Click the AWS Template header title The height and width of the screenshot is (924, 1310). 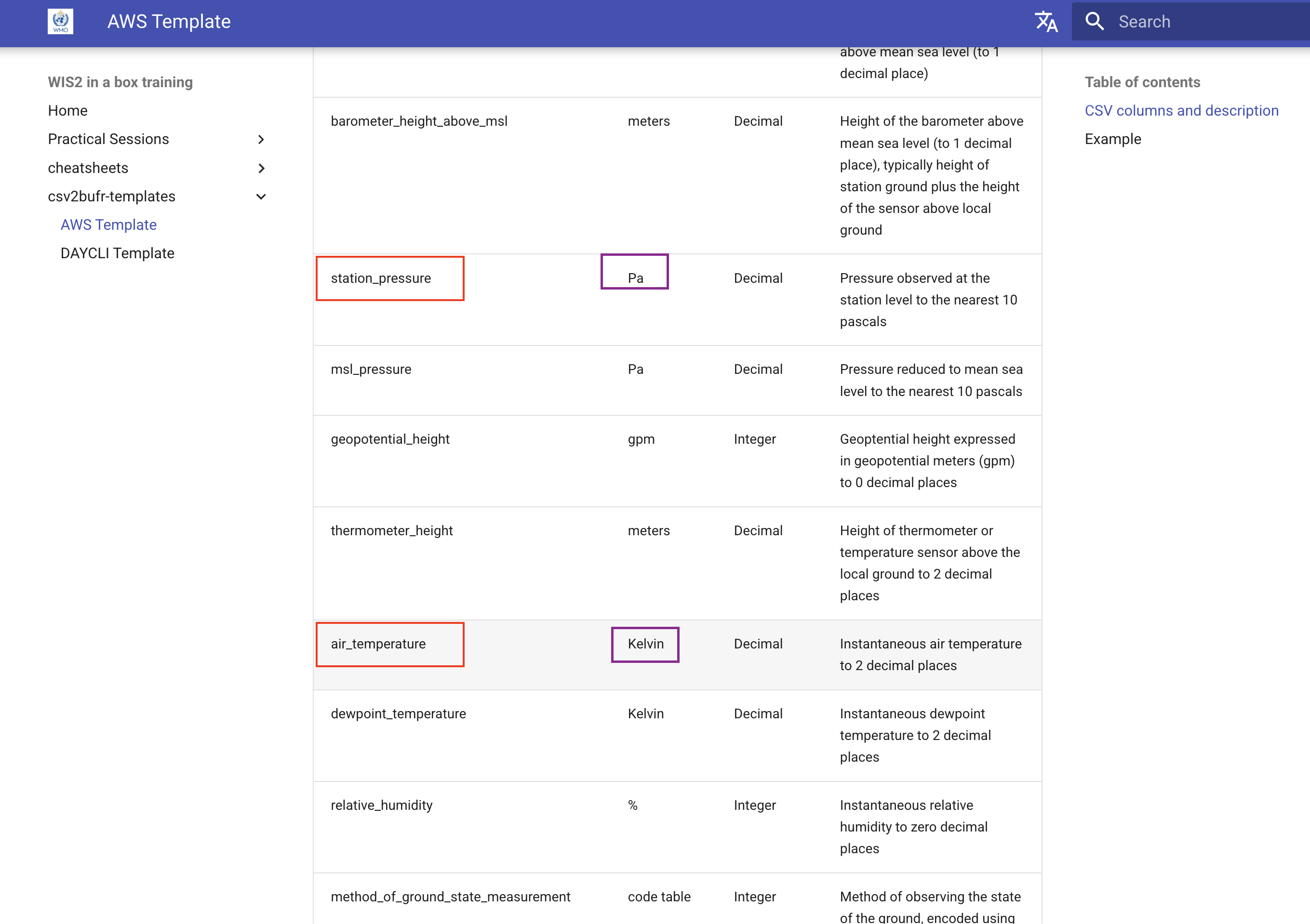click(x=169, y=22)
